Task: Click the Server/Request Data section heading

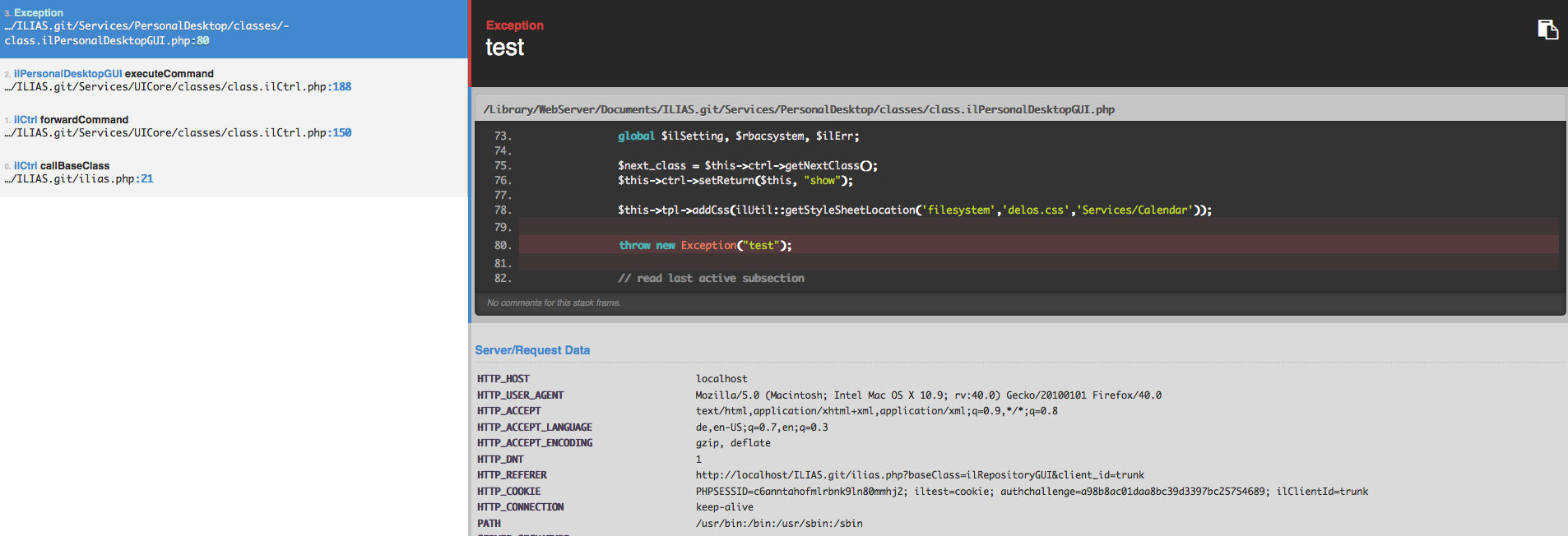Action: point(532,350)
